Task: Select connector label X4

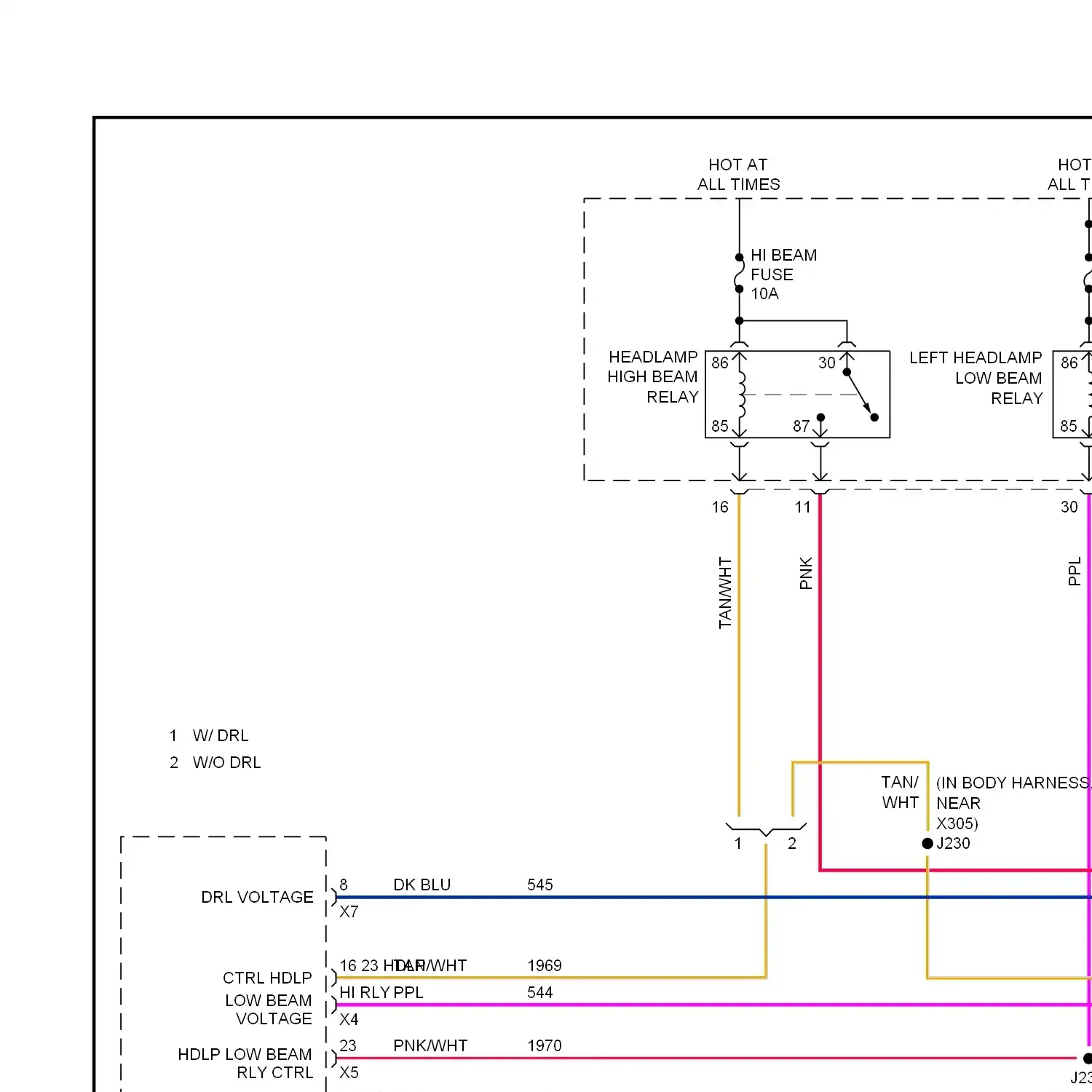Action: point(349,1019)
